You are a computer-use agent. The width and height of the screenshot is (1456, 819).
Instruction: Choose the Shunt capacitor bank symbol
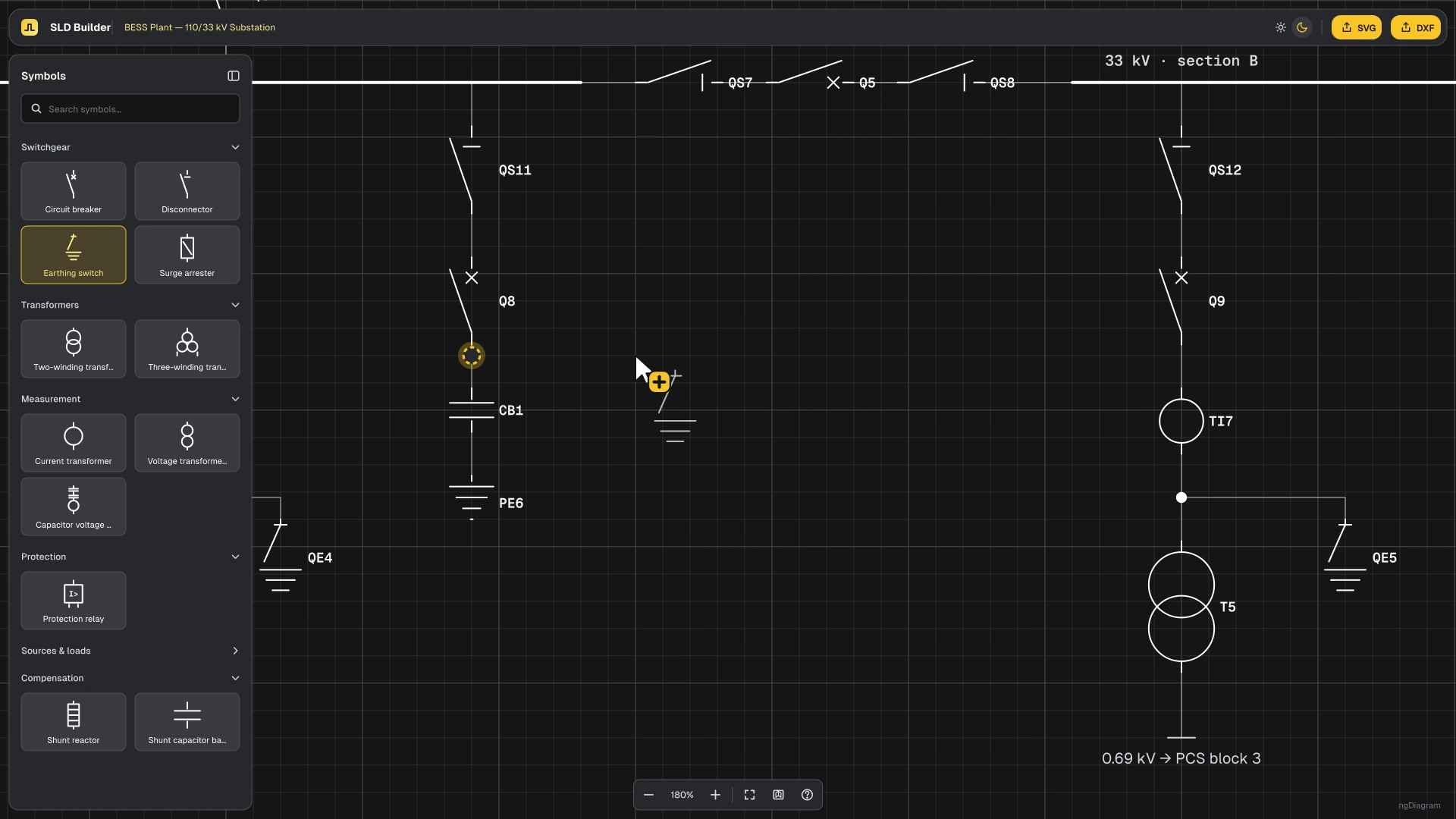point(187,722)
